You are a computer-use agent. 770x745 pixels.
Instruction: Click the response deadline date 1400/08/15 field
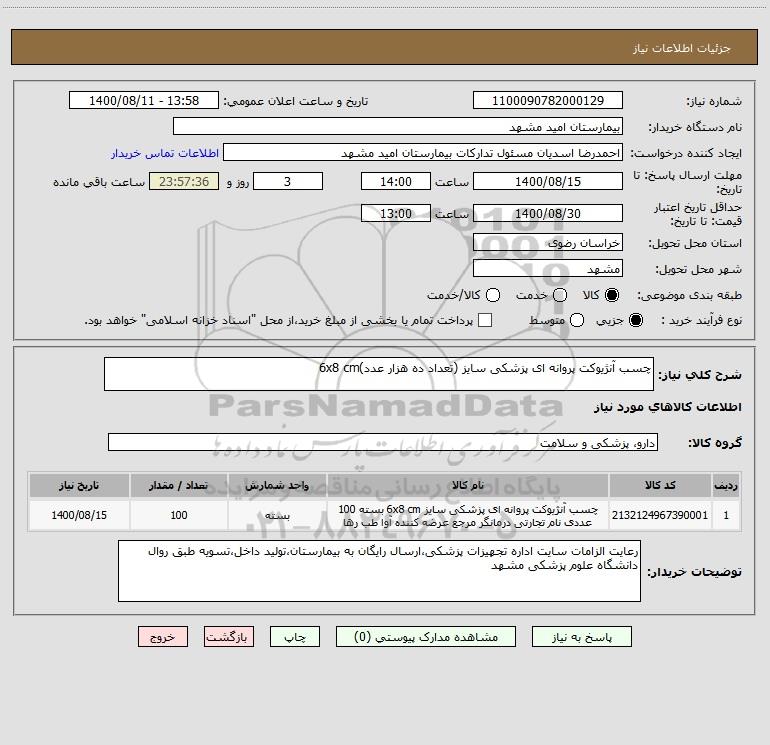coord(548,181)
